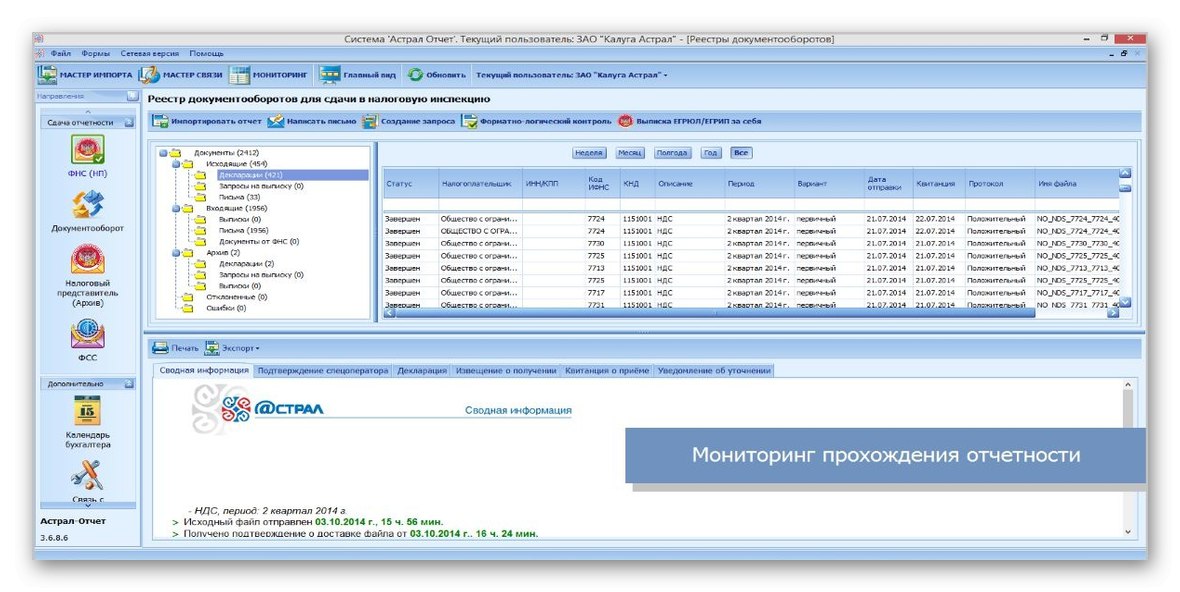The width and height of the screenshot is (1180, 592).
Task: Filter by Неделя period
Action: point(588,153)
